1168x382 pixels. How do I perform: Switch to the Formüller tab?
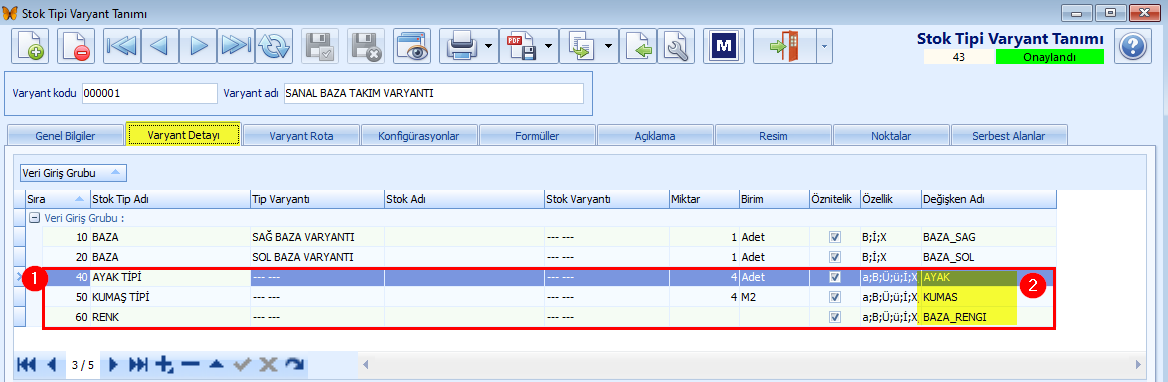click(537, 136)
